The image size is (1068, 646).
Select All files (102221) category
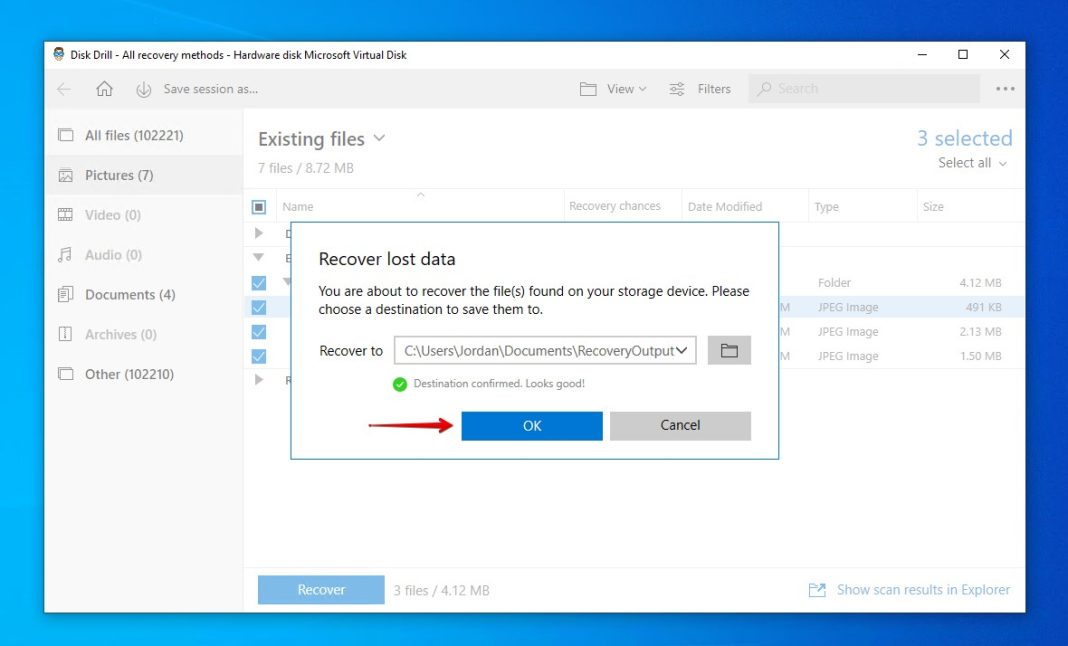[x=144, y=136]
